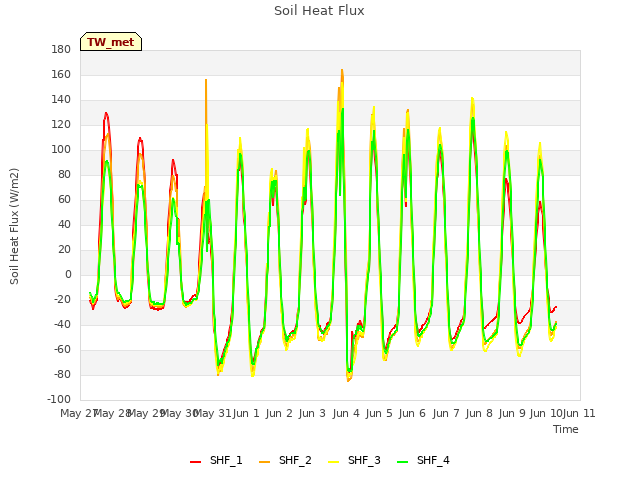
Task: Click the 120 y-axis tick label
Action: (61, 124)
